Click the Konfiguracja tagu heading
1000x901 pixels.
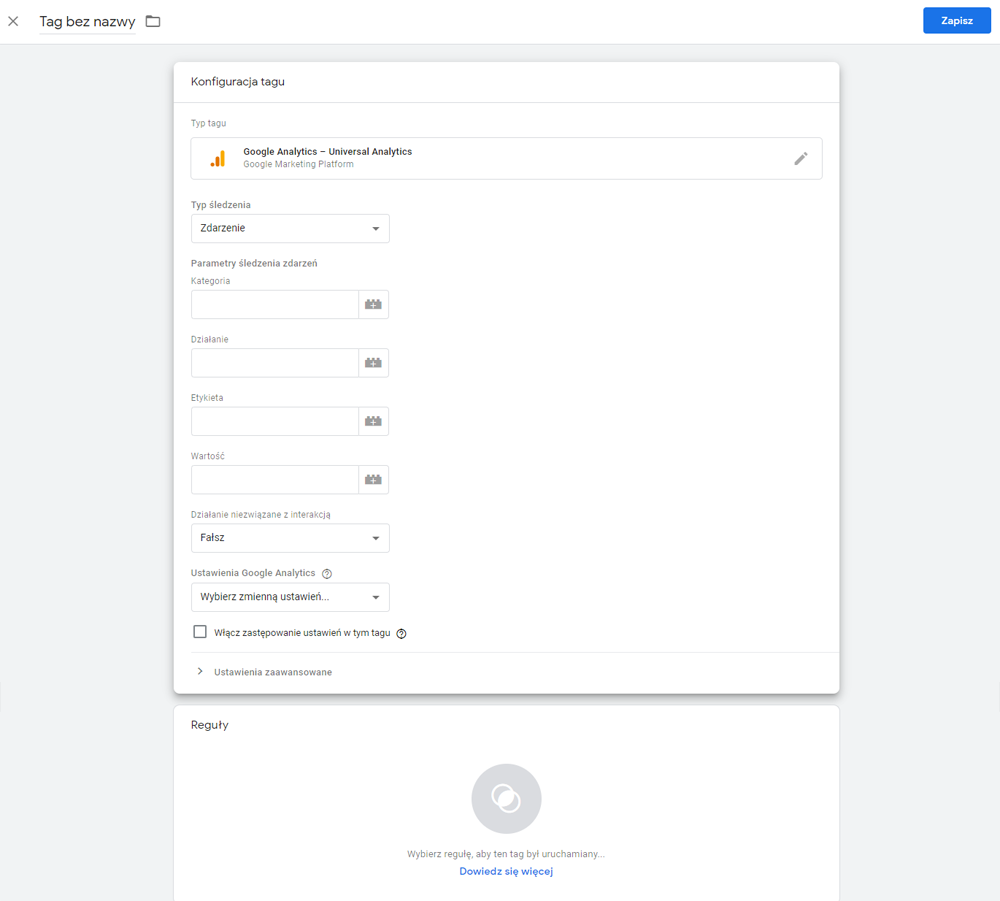[238, 82]
